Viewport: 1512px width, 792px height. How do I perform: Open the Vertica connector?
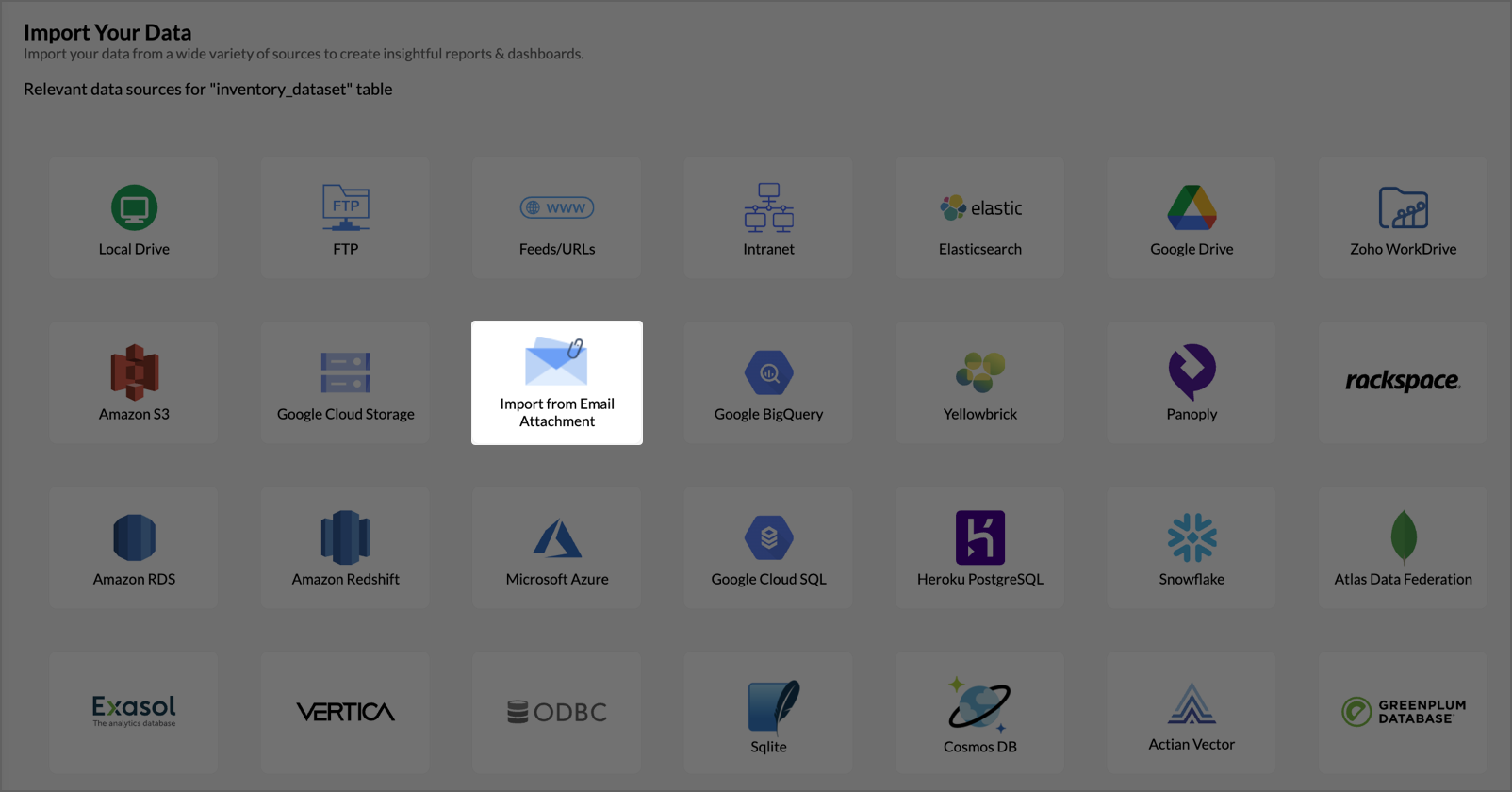tap(345, 713)
